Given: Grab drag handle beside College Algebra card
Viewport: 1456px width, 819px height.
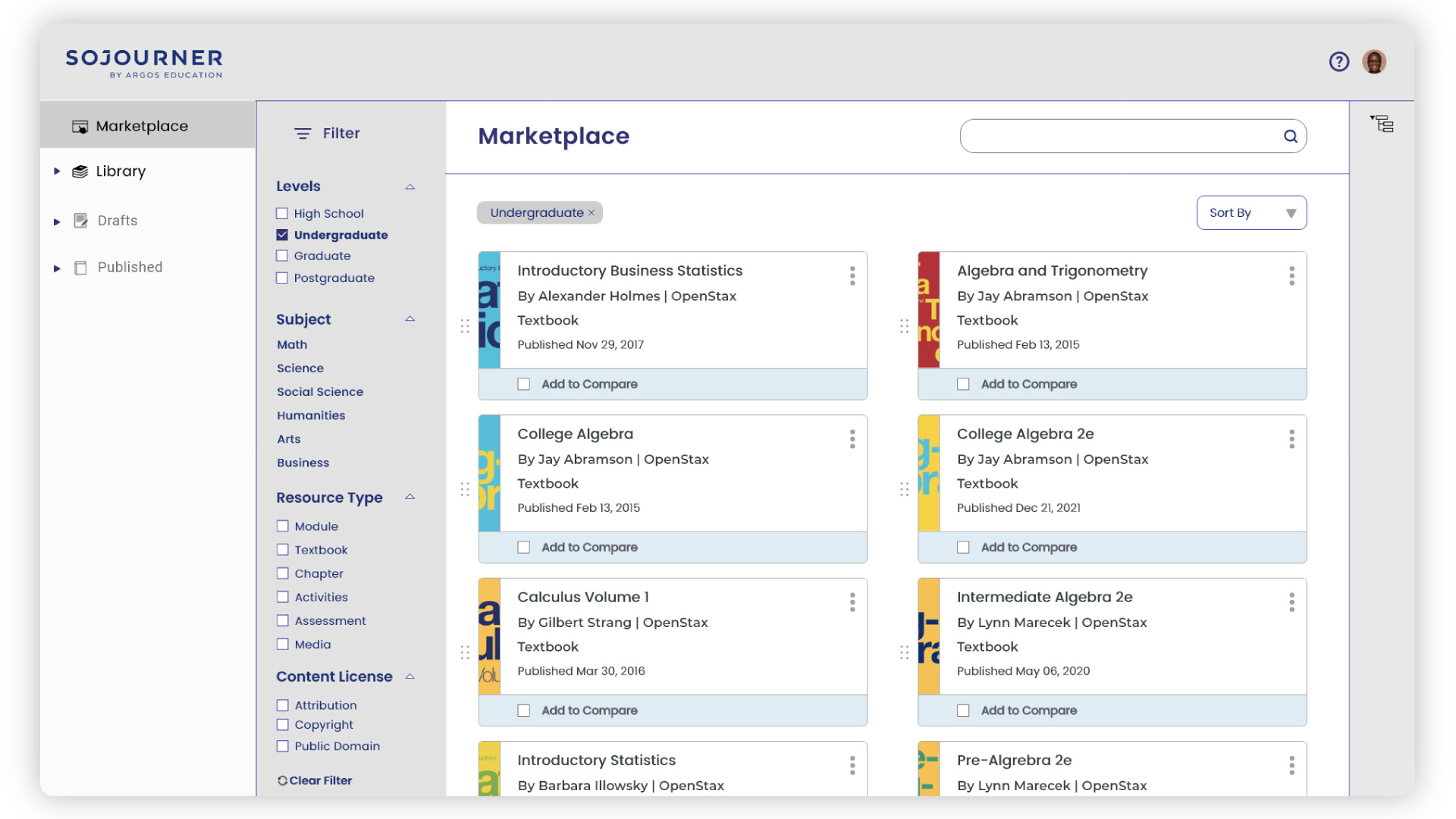Looking at the screenshot, I should pos(465,489).
